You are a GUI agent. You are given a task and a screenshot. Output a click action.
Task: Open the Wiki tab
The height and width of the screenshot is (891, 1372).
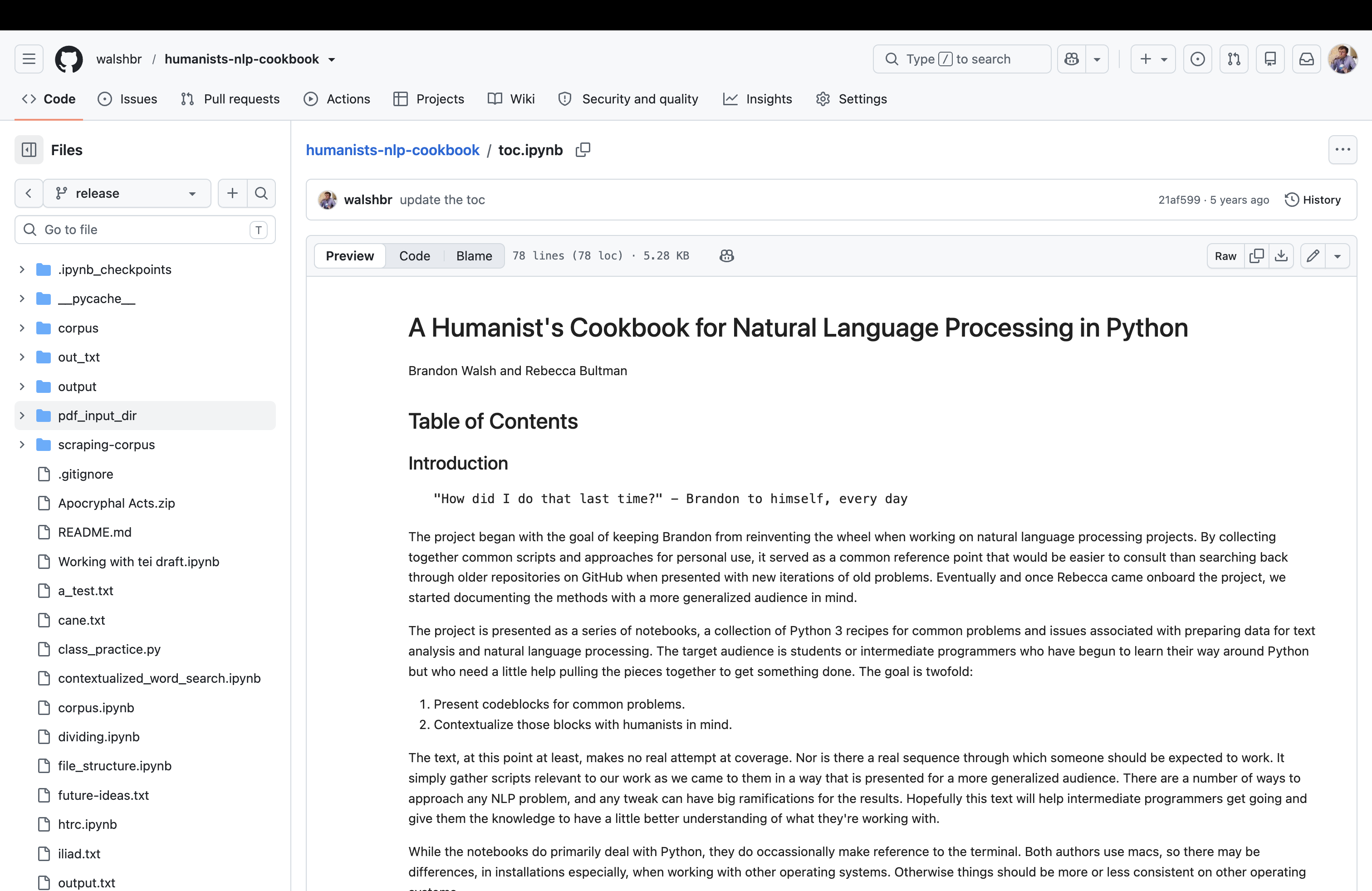tap(511, 99)
